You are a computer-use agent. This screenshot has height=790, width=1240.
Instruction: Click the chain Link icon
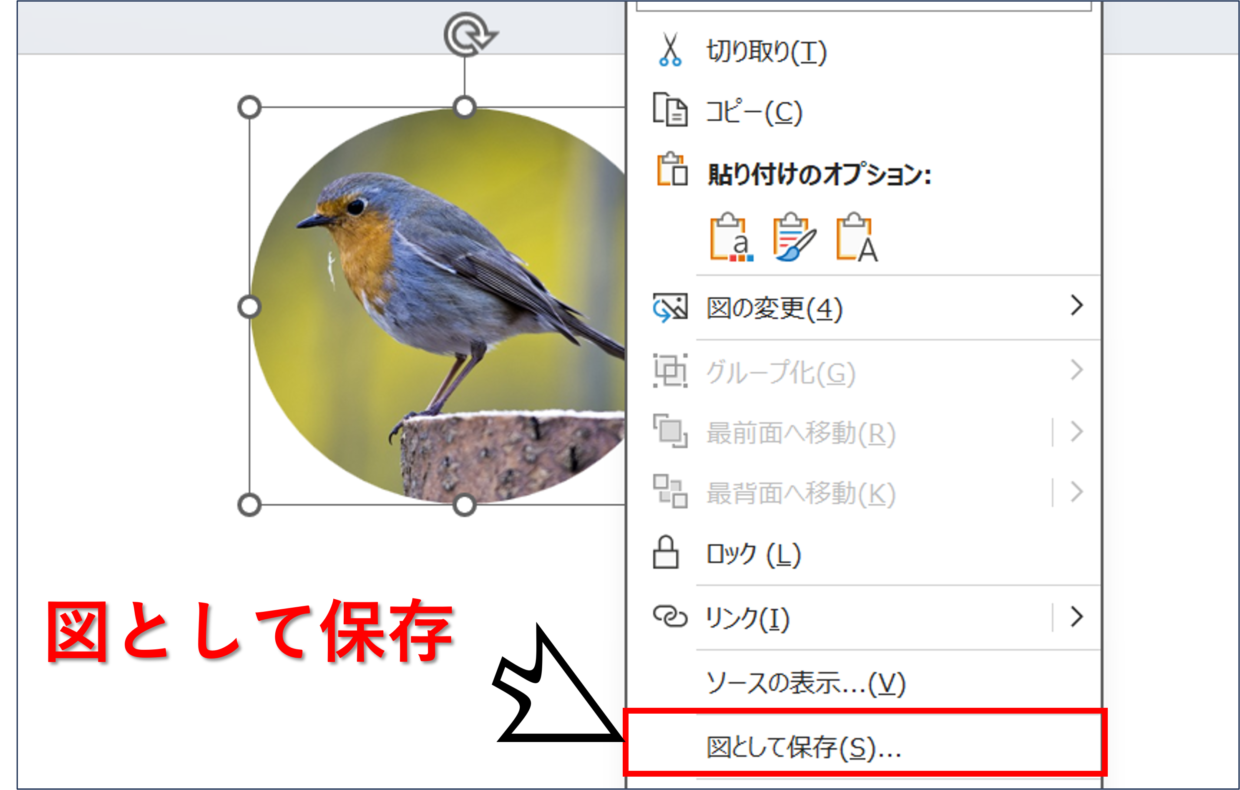click(x=670, y=616)
